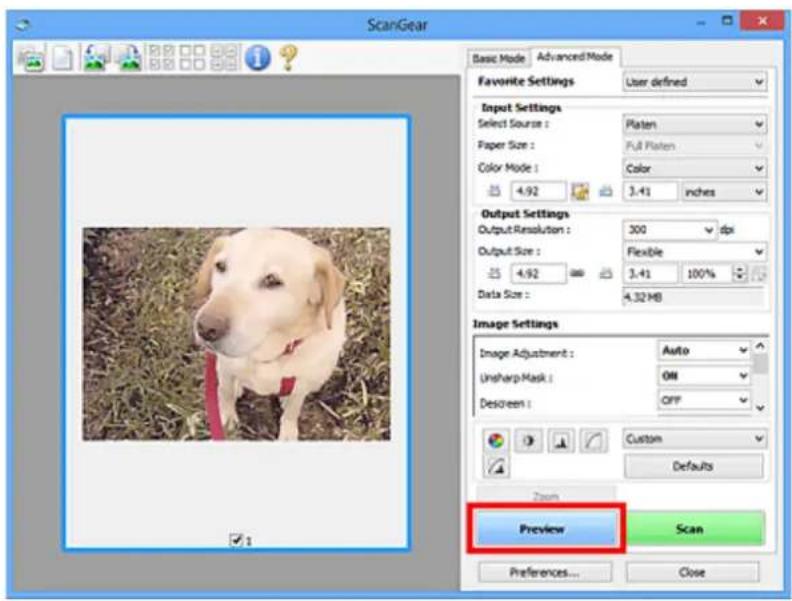
Task: Open the Favorite Settings dropdown
Action: click(695, 82)
